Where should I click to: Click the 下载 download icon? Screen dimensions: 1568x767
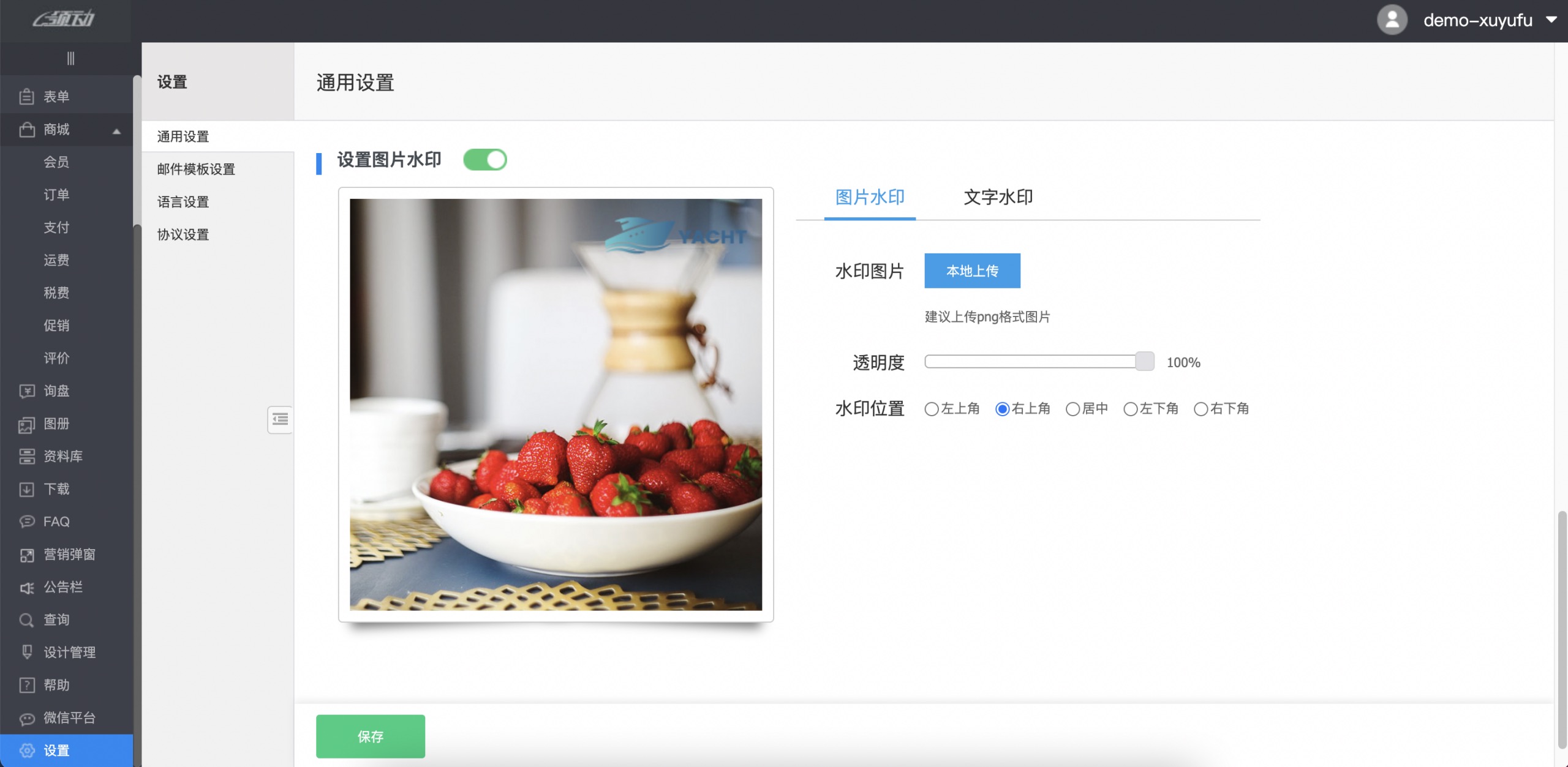click(x=26, y=489)
